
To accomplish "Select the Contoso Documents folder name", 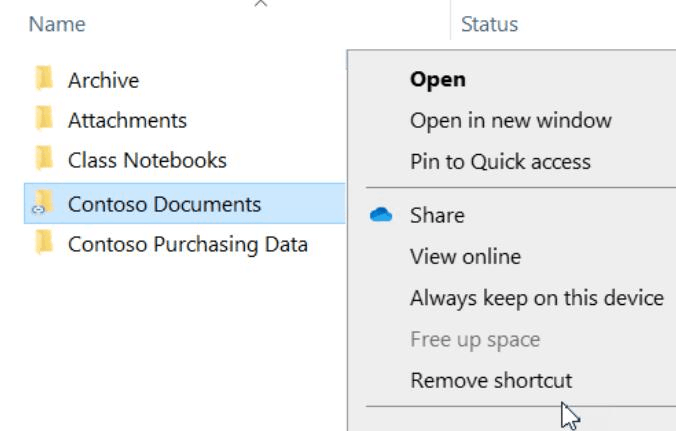I will coord(164,204).
